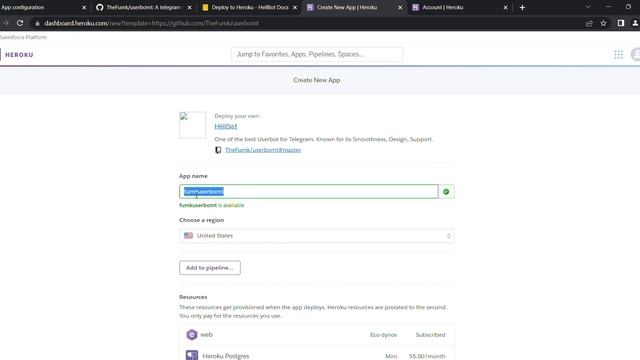Open the HellBot link
Screen dimensions: 640x360
click(226, 126)
